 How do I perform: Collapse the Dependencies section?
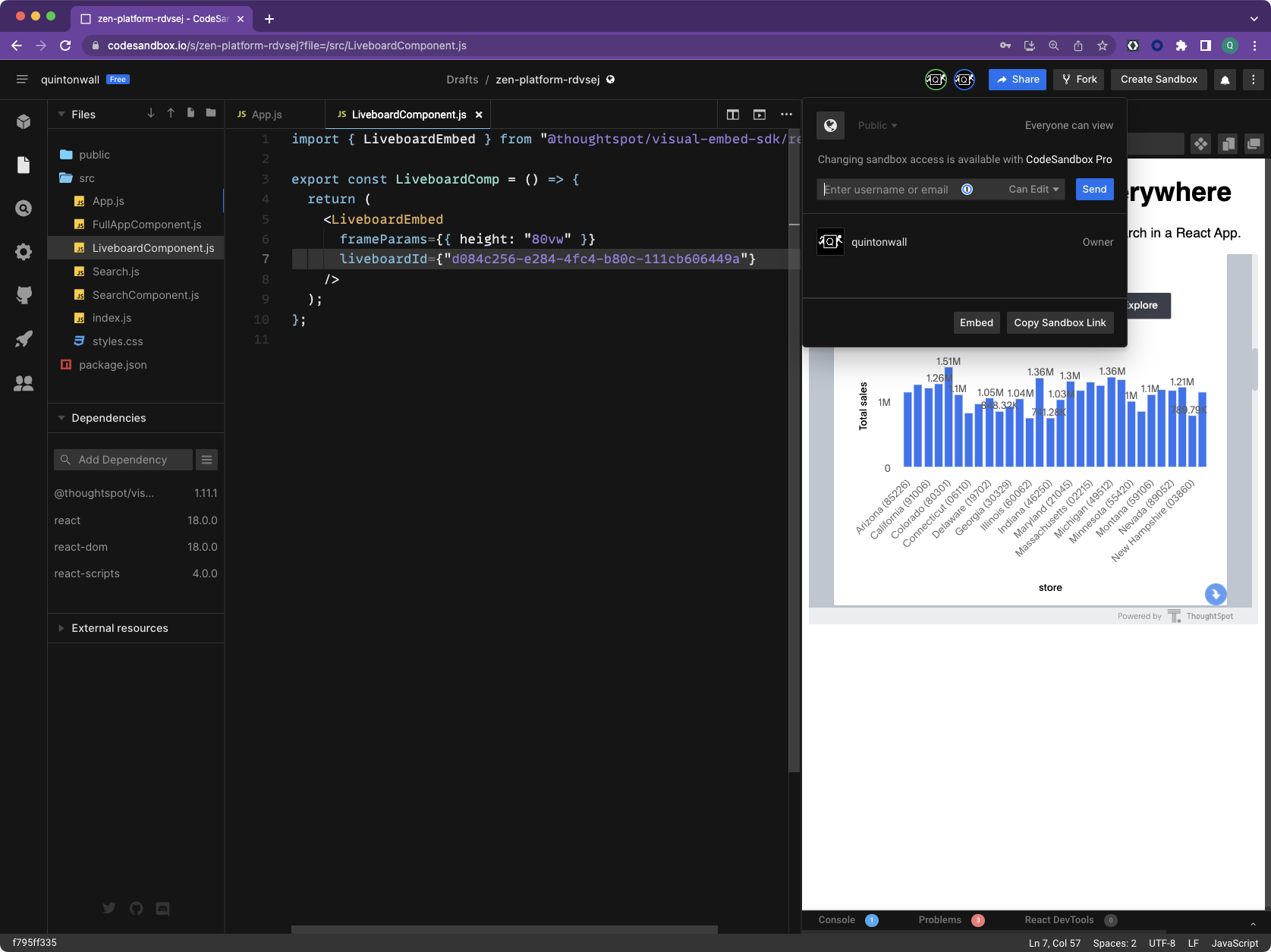point(61,418)
